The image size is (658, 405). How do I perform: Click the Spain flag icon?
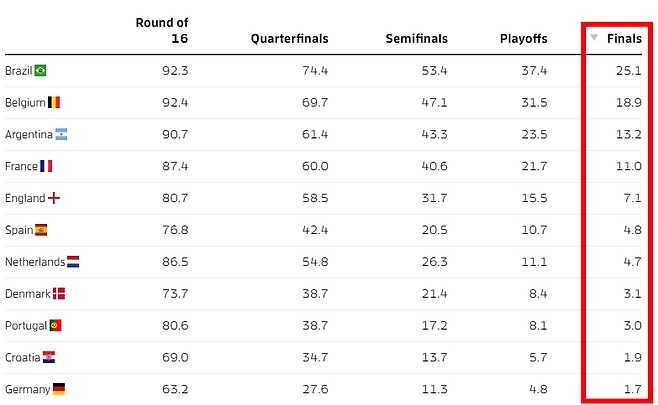tap(41, 230)
